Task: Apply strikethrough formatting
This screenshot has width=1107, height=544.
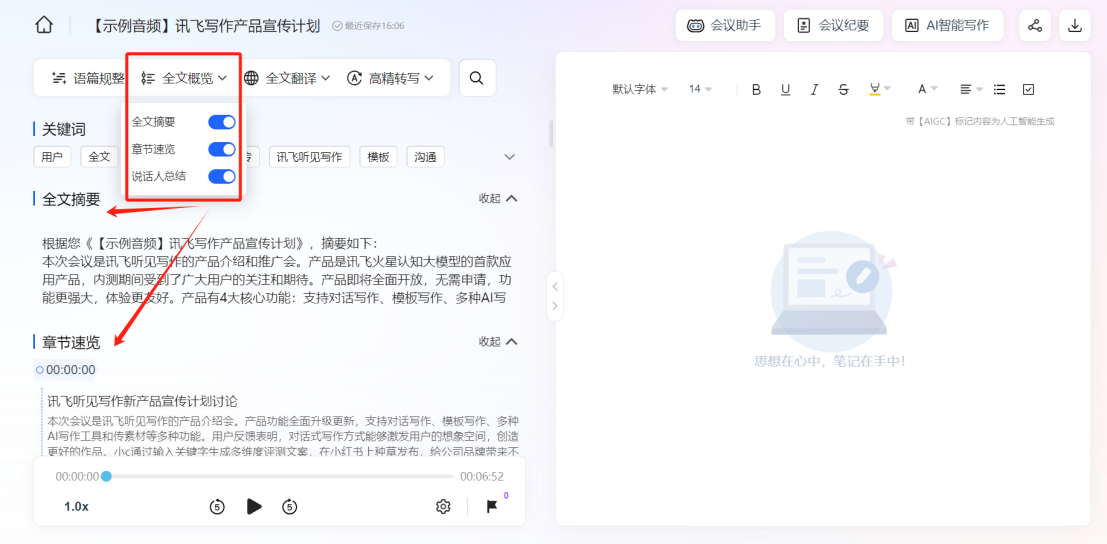Action: point(843,90)
